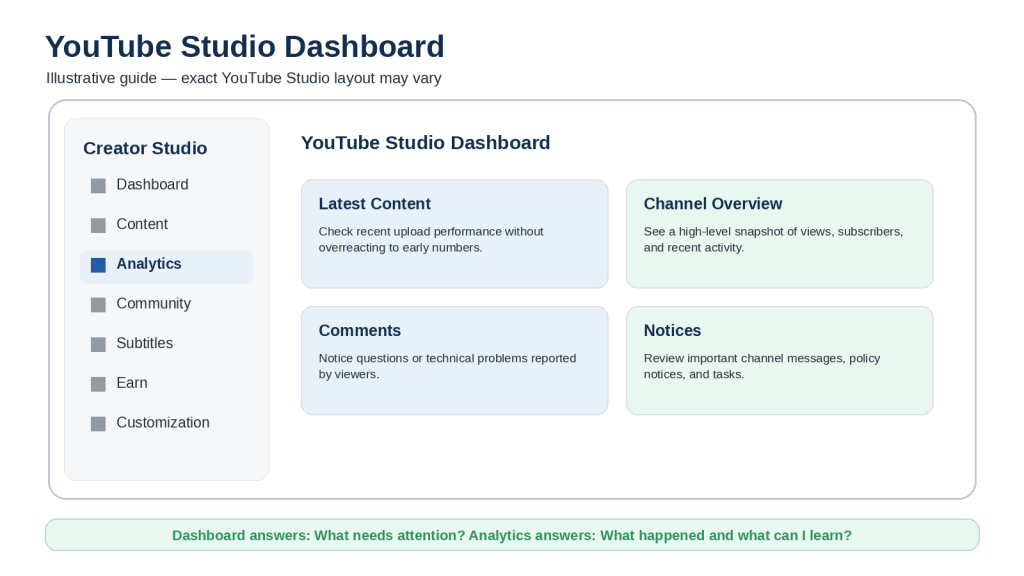This screenshot has width=1024, height=576.
Task: Select the highlighted Analytics menu entry
Action: tap(167, 266)
